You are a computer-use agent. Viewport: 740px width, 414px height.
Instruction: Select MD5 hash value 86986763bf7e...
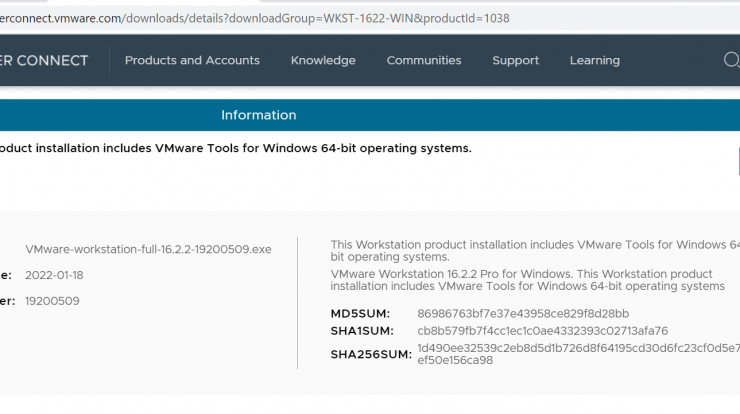point(523,314)
